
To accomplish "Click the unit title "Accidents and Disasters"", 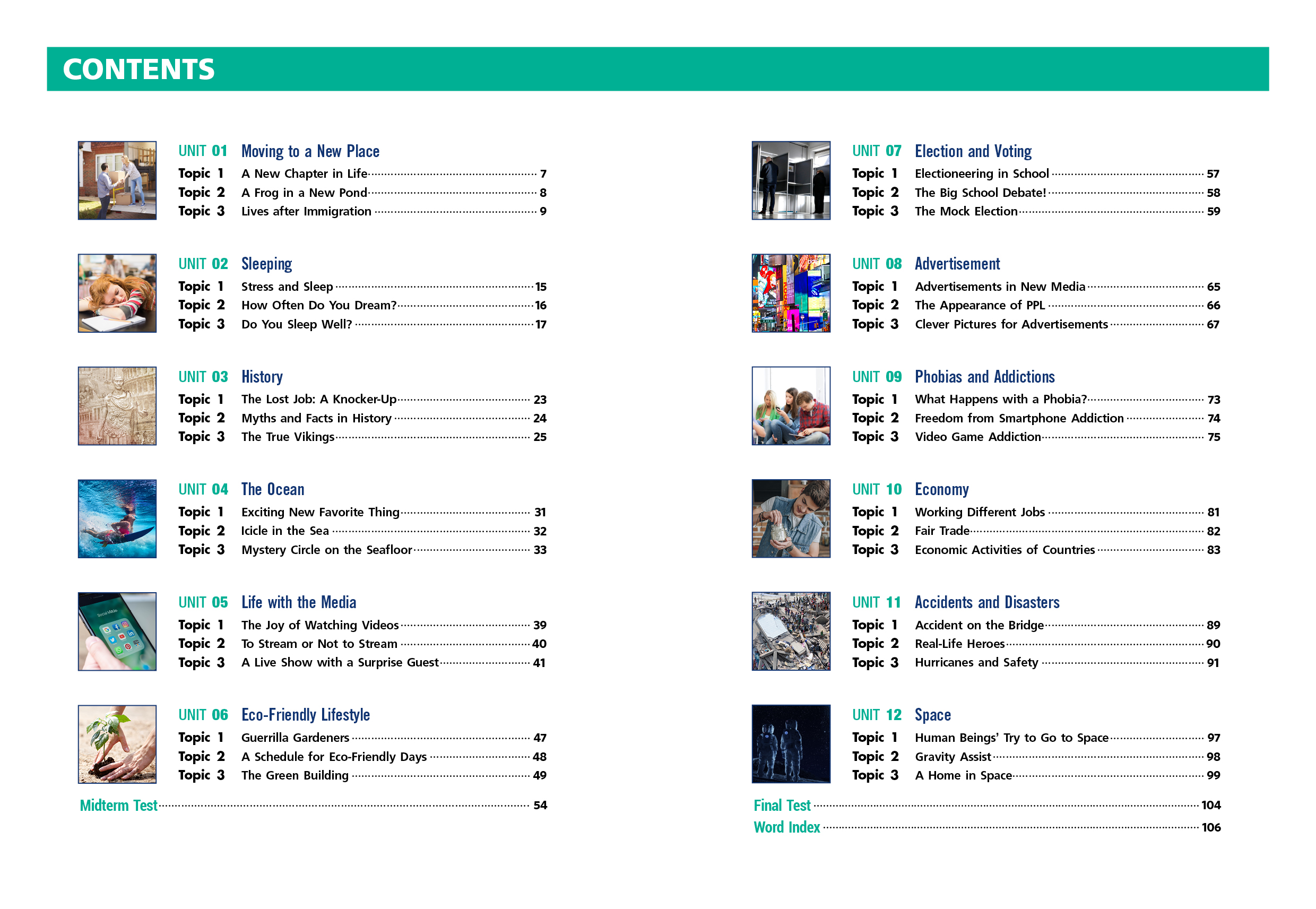I will click(x=987, y=603).
